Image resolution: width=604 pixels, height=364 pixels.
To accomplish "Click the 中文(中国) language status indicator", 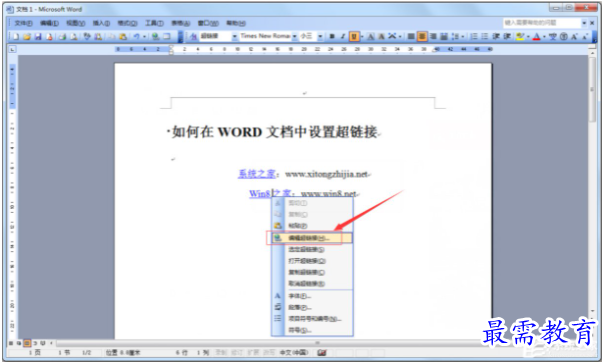I will coord(294,352).
